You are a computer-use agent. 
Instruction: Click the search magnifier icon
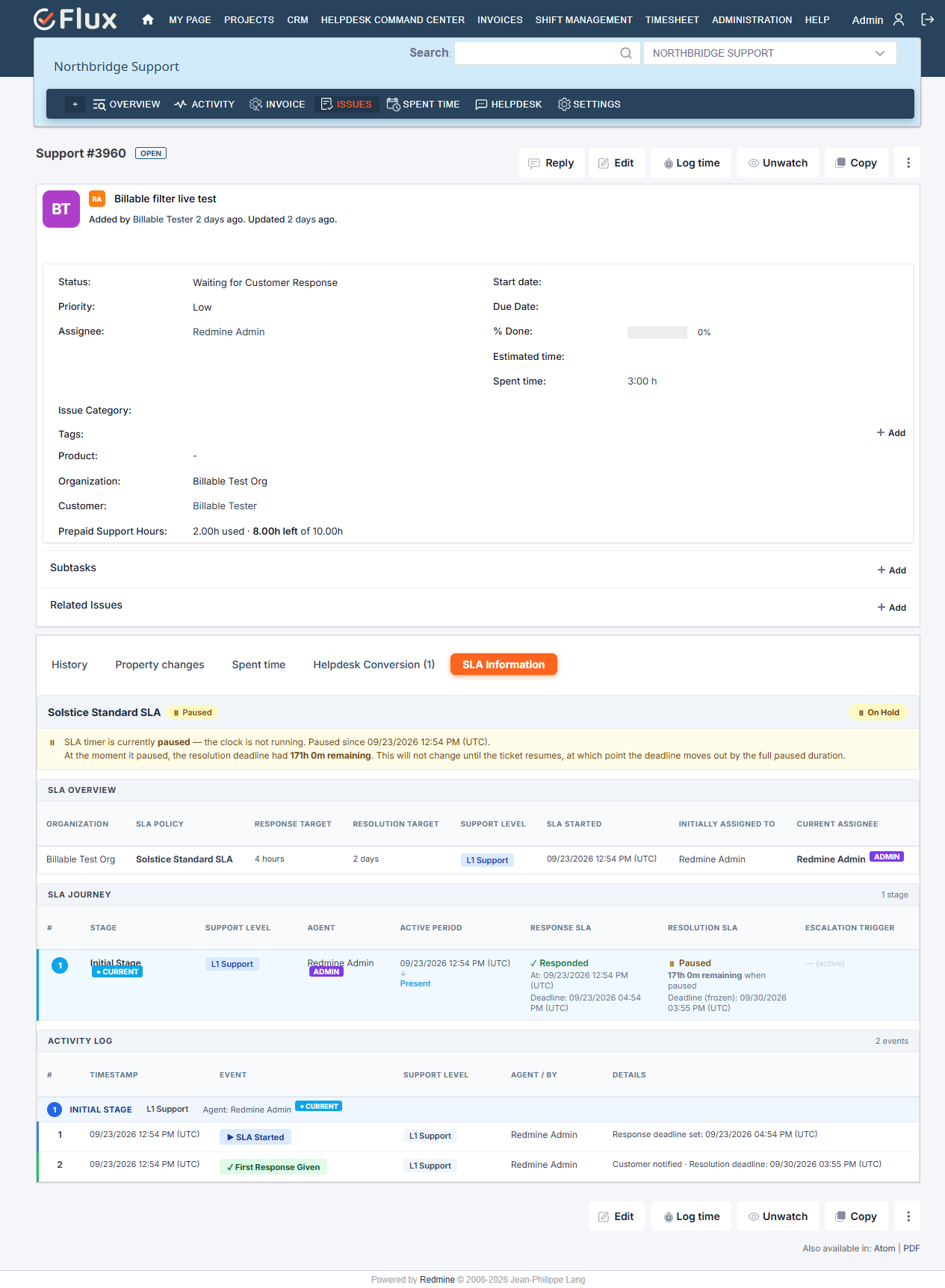click(626, 53)
